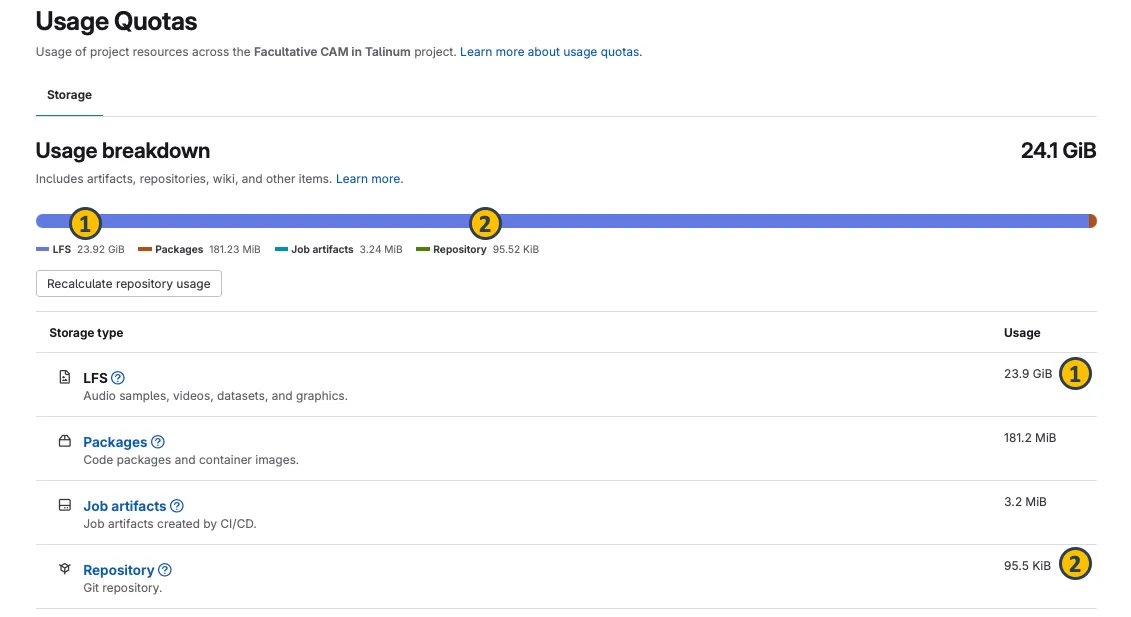Follow the Learn more link under Usage breakdown
1131x617 pixels.
(x=369, y=179)
